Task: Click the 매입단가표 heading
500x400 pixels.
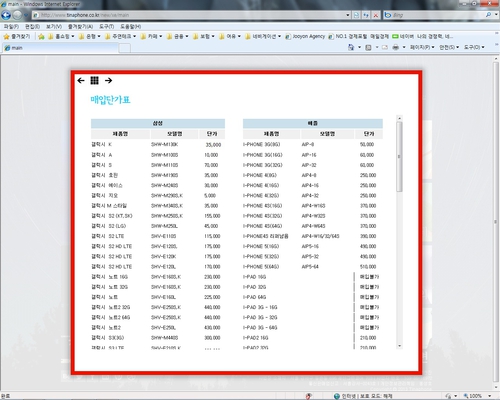Action: (110, 100)
